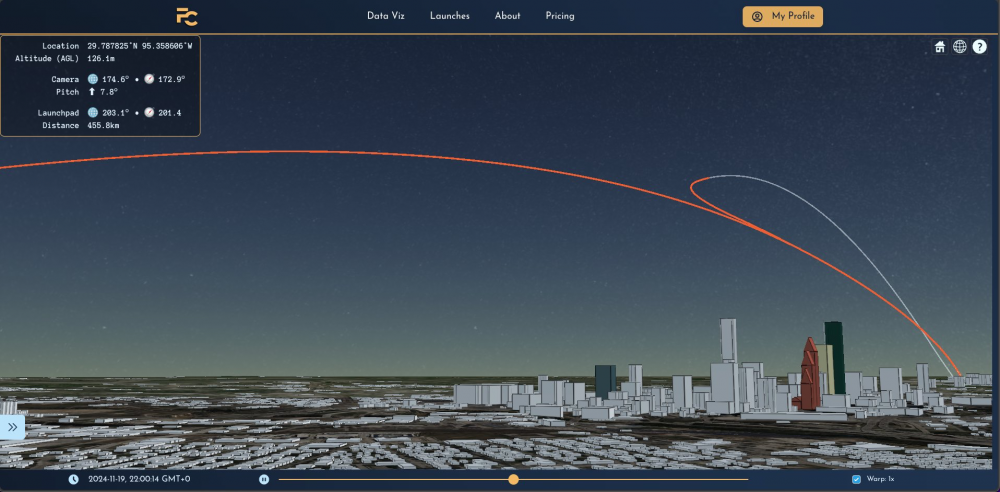Click the Camera row compass icon

tap(149, 79)
